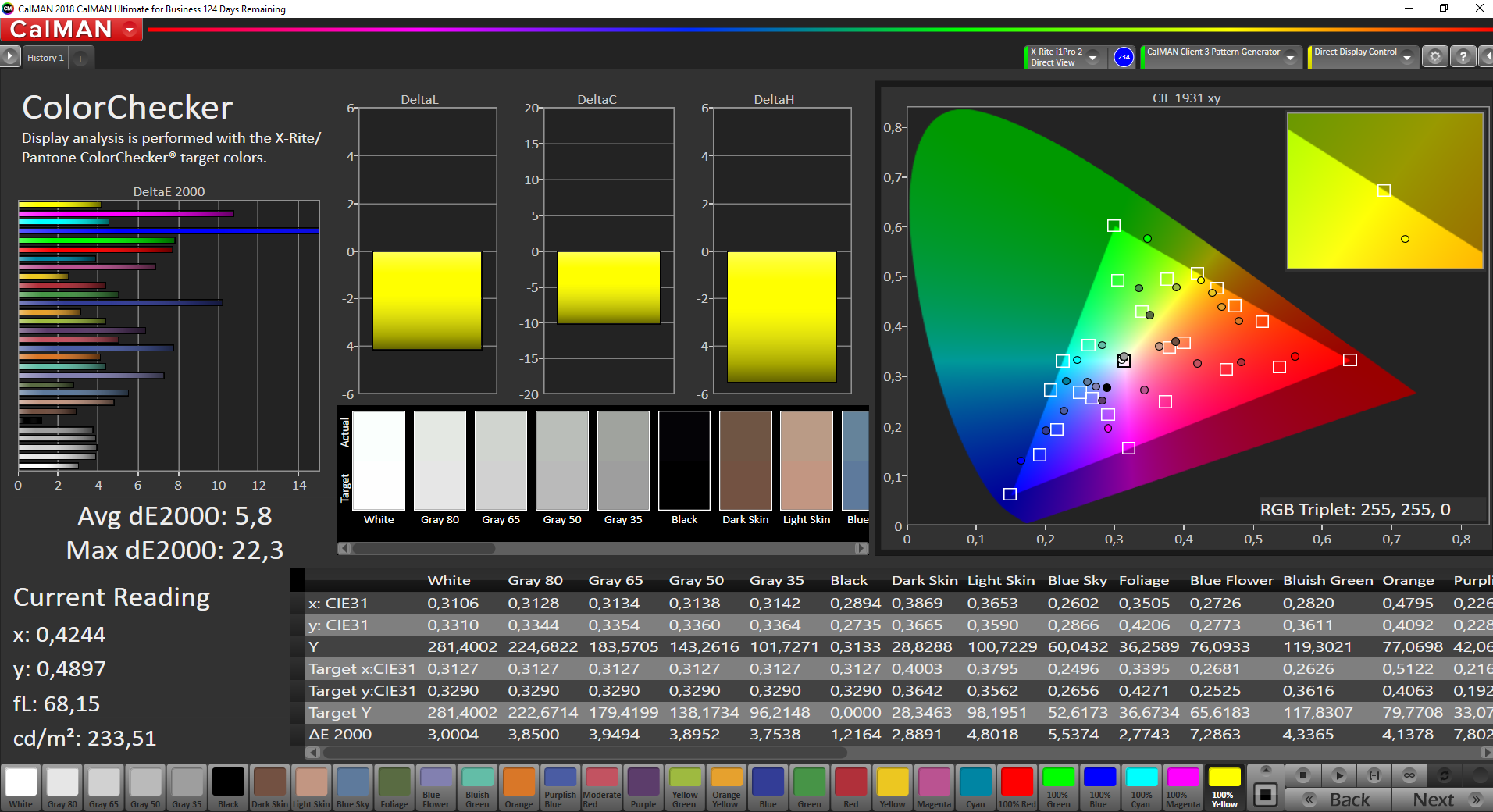This screenshot has width=1493, height=812.
Task: Go Back to previous page
Action: [x=1338, y=800]
